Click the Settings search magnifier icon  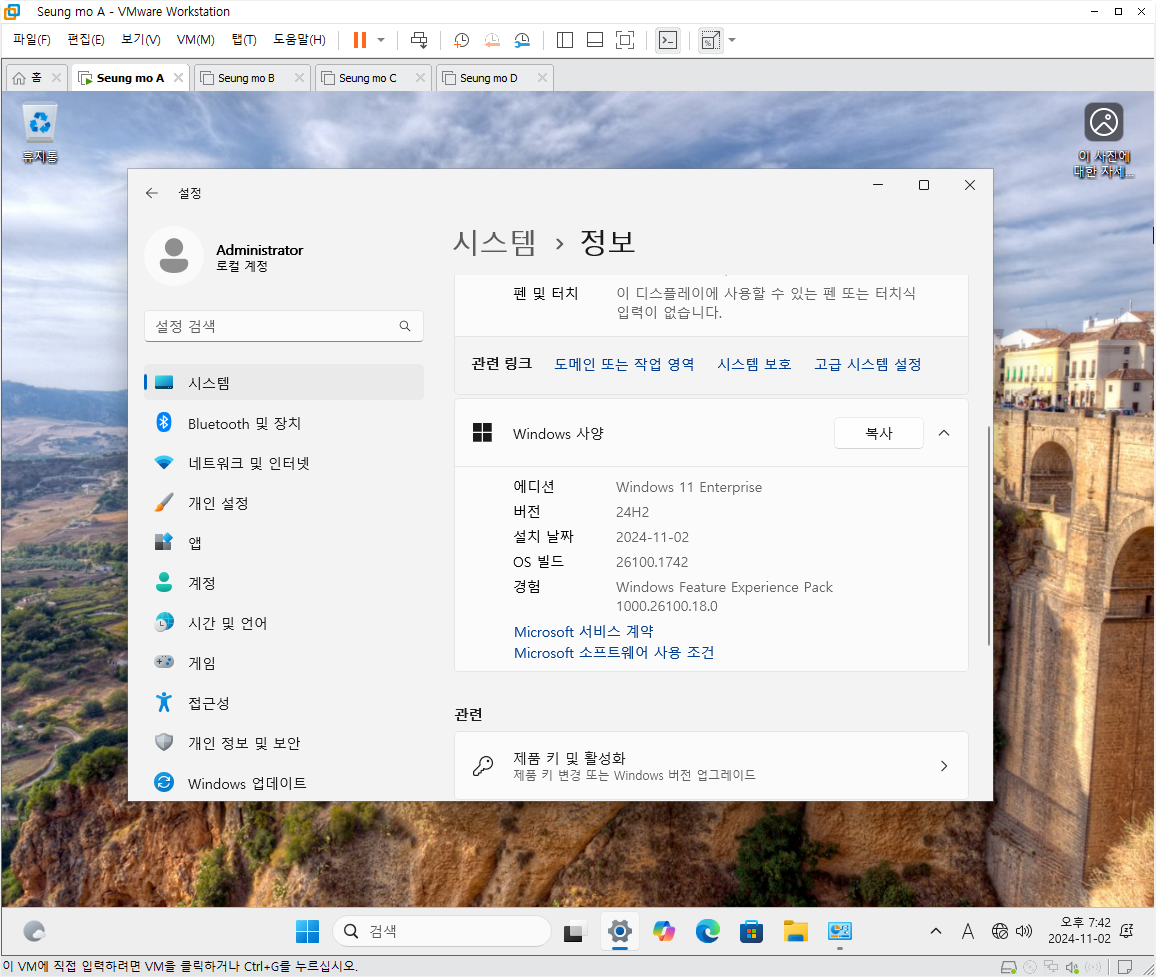(405, 326)
